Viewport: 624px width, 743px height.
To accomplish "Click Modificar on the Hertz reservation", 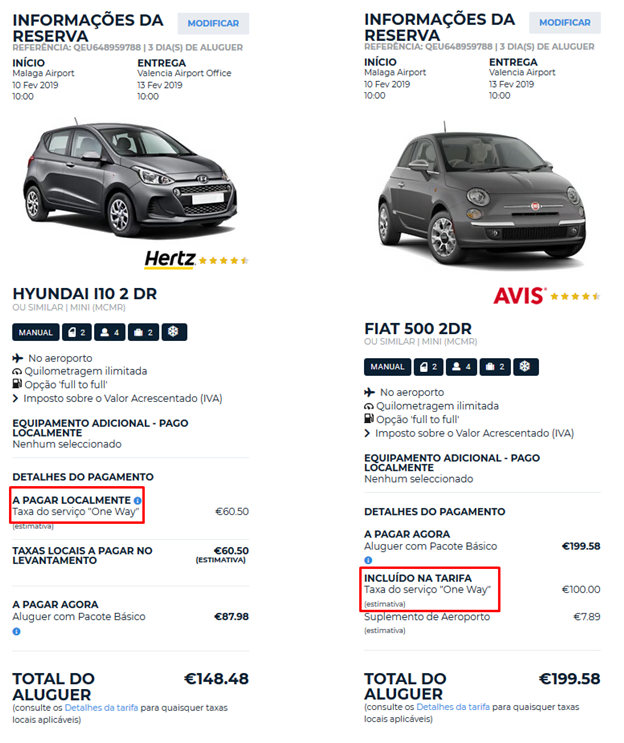I will coord(213,23).
